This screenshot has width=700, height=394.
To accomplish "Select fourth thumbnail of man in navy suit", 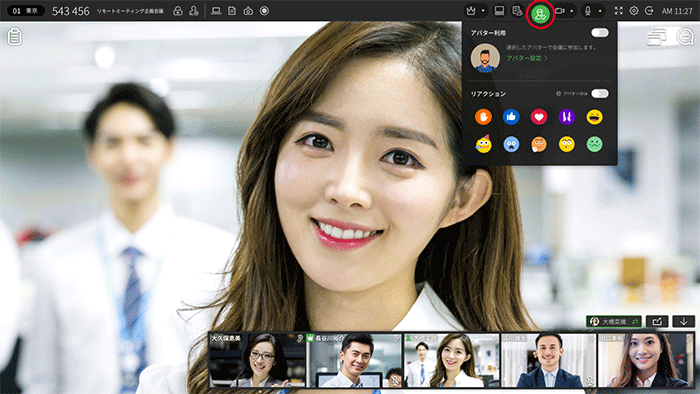I will click(549, 360).
